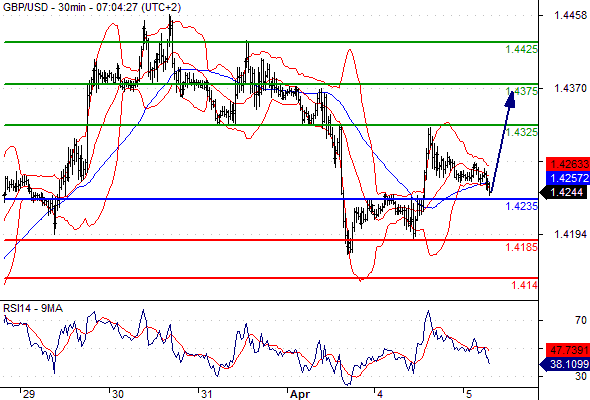The width and height of the screenshot is (590, 400).
Task: Select the red 47.7391 RSI value tag
Action: 567,350
